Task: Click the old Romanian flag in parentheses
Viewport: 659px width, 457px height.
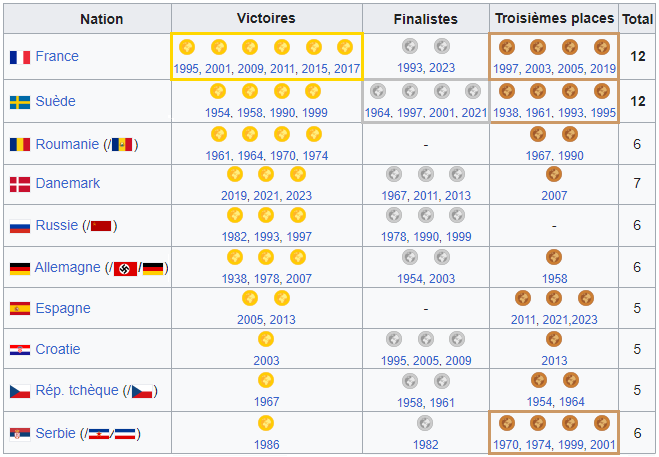Action: pos(122,145)
